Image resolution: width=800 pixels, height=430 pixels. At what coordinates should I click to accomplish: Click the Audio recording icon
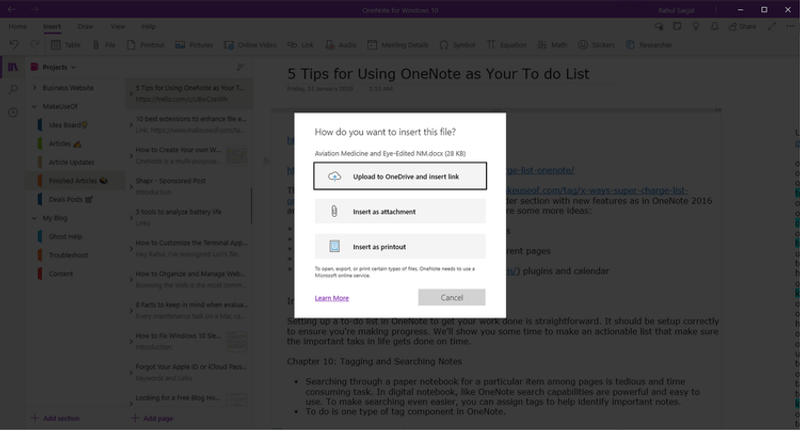[330, 45]
